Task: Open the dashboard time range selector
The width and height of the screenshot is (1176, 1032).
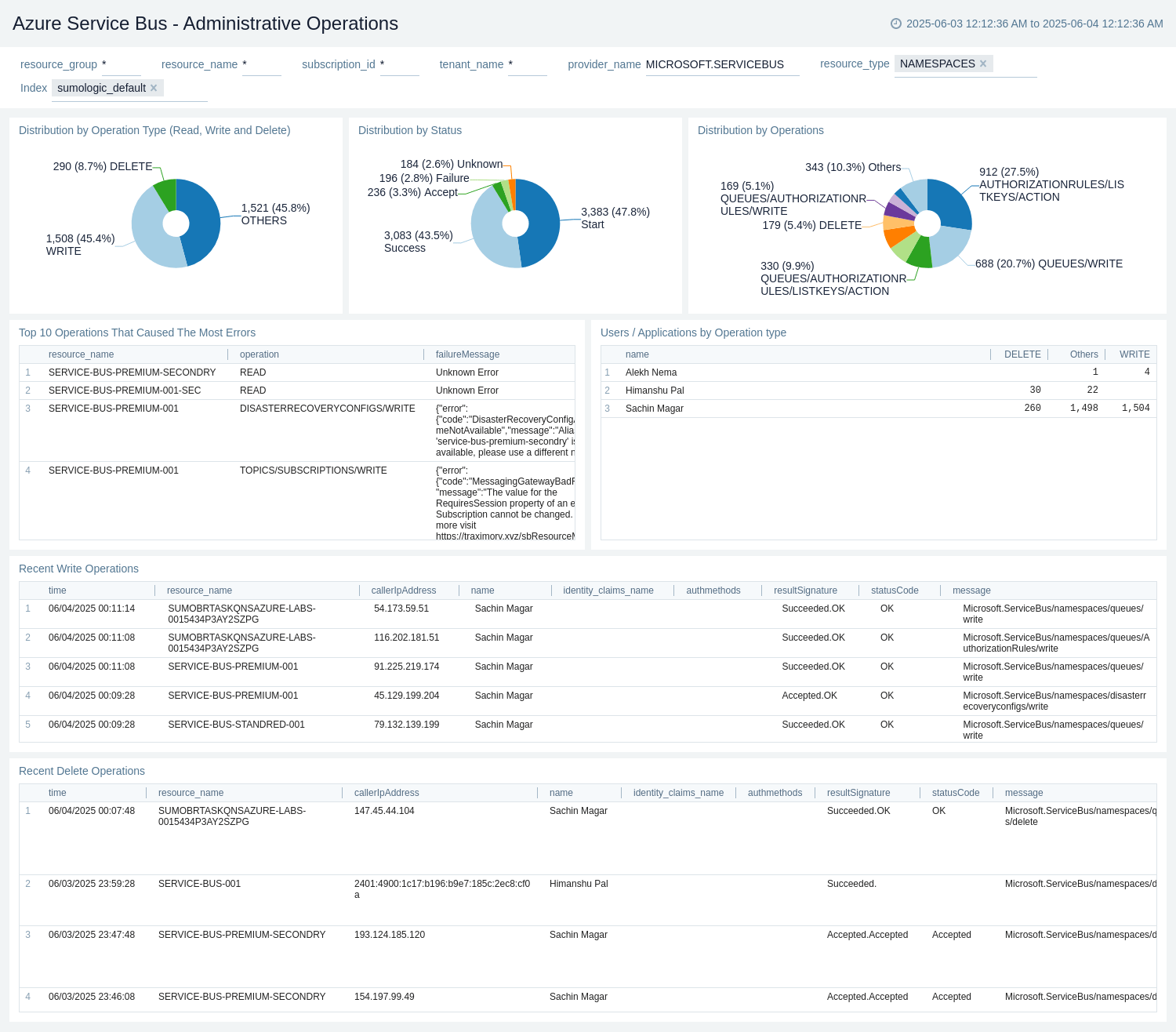Action: pos(1027,24)
